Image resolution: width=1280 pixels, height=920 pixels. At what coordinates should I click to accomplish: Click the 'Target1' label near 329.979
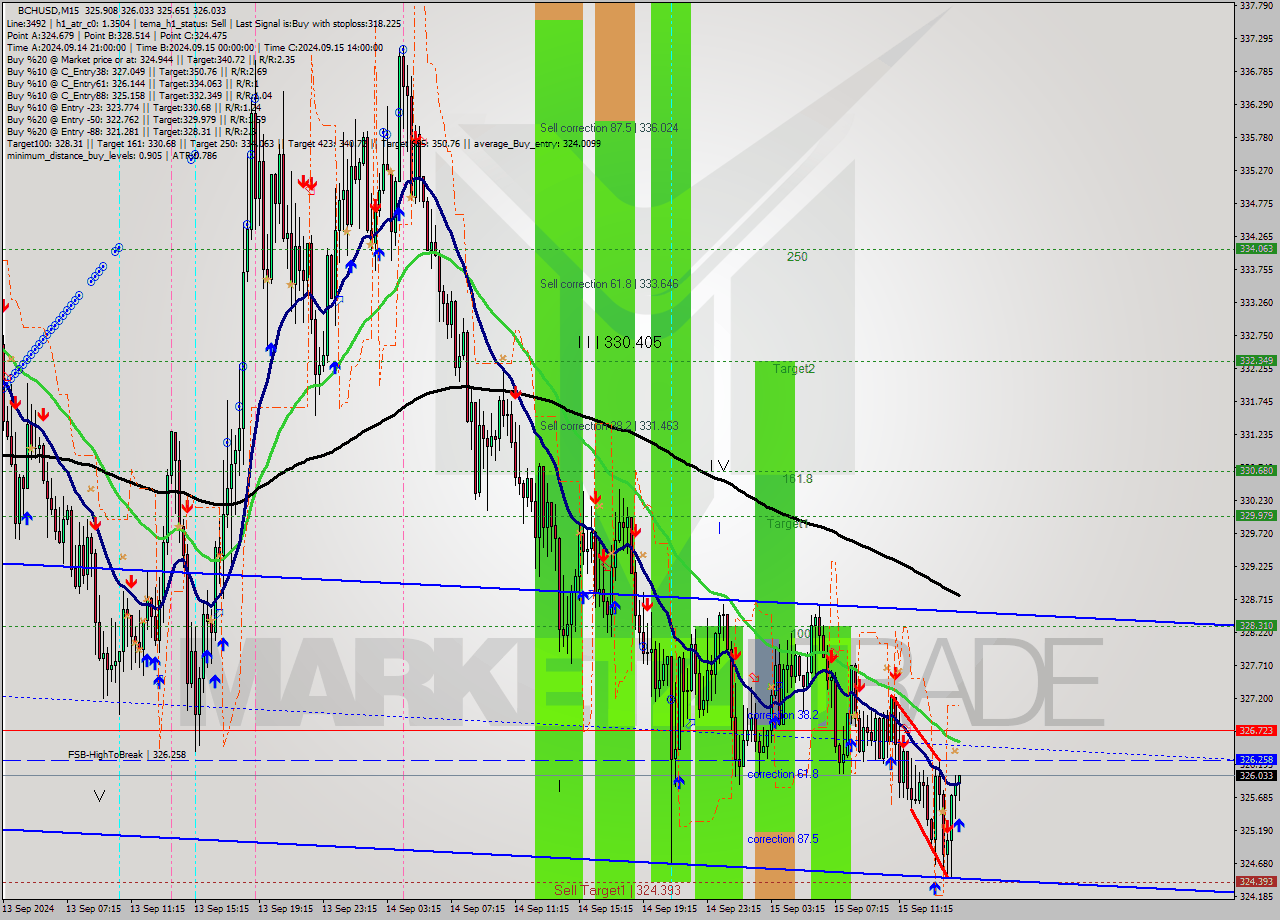[787, 523]
